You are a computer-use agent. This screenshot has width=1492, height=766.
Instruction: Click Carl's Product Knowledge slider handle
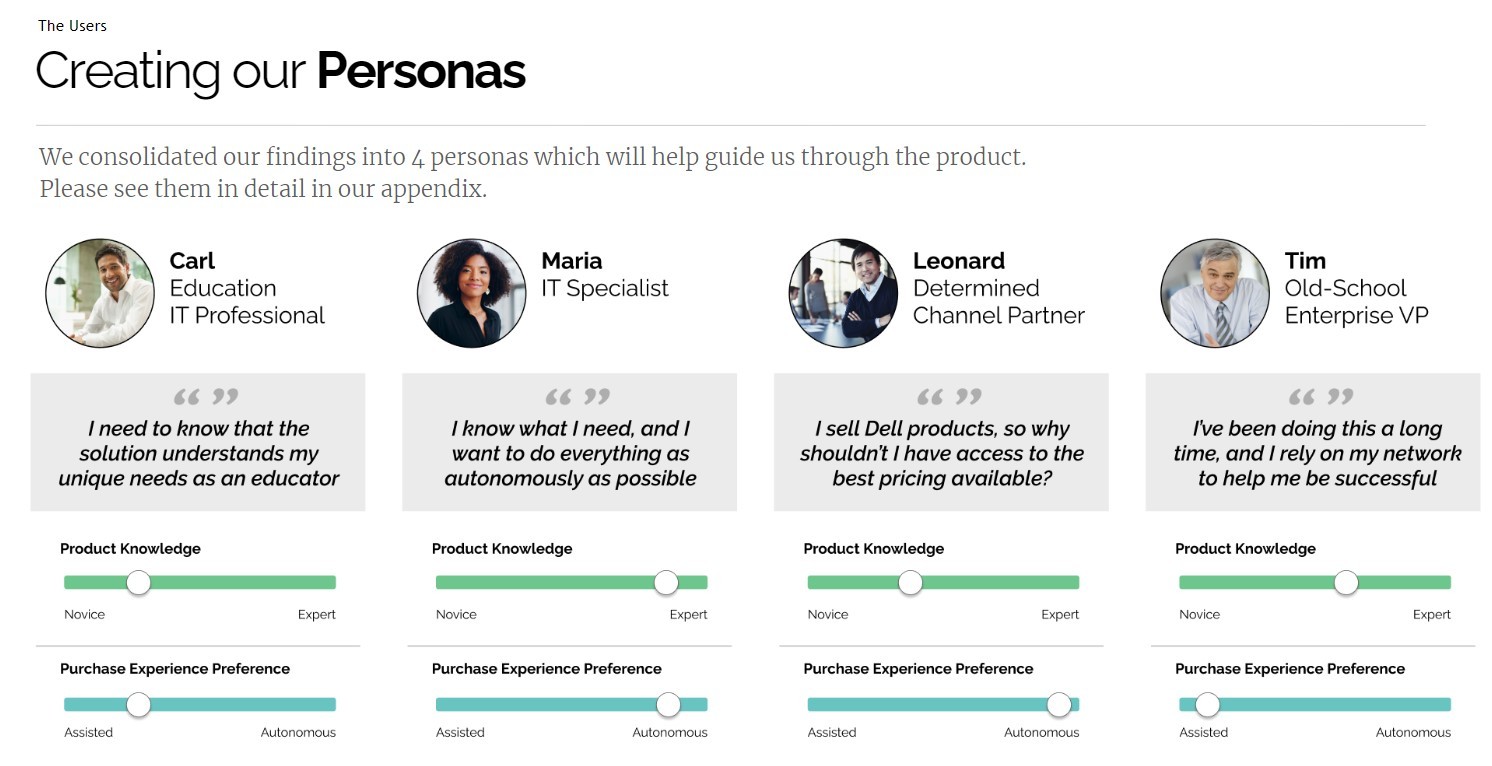click(x=139, y=582)
